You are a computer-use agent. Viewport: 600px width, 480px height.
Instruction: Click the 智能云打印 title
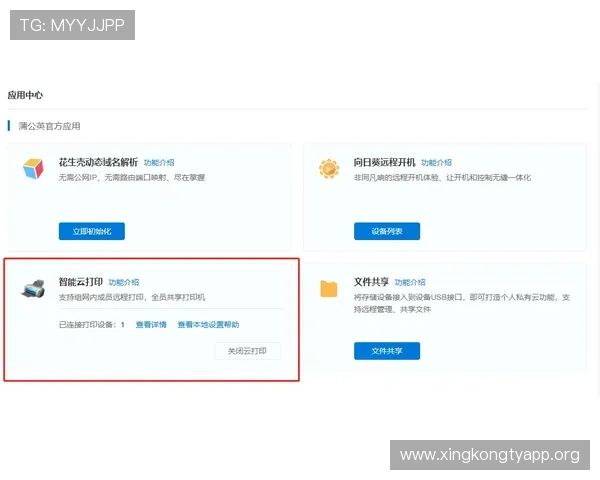pyautogui.click(x=80, y=282)
